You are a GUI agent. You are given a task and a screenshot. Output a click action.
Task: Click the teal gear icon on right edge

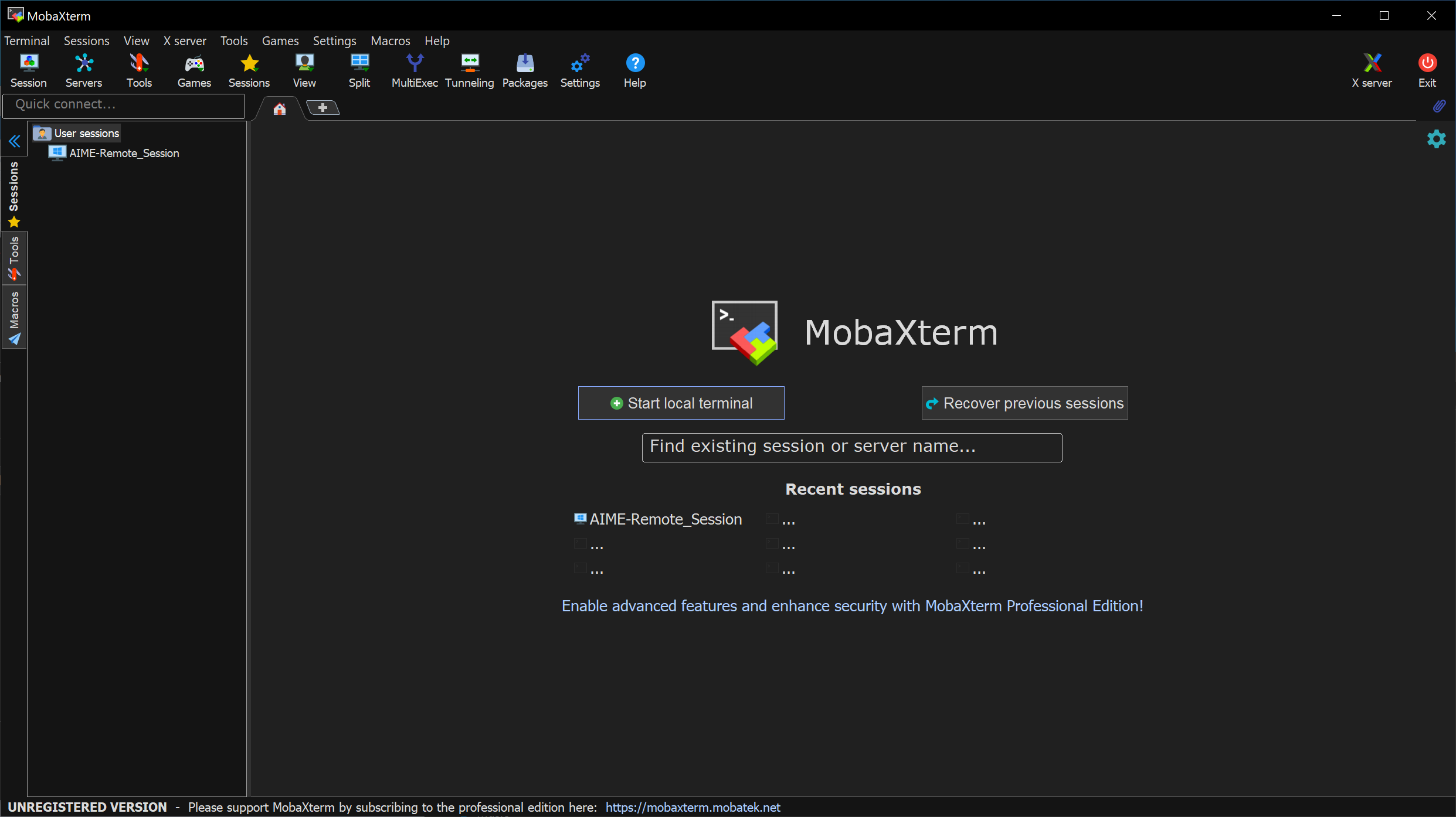tap(1437, 139)
